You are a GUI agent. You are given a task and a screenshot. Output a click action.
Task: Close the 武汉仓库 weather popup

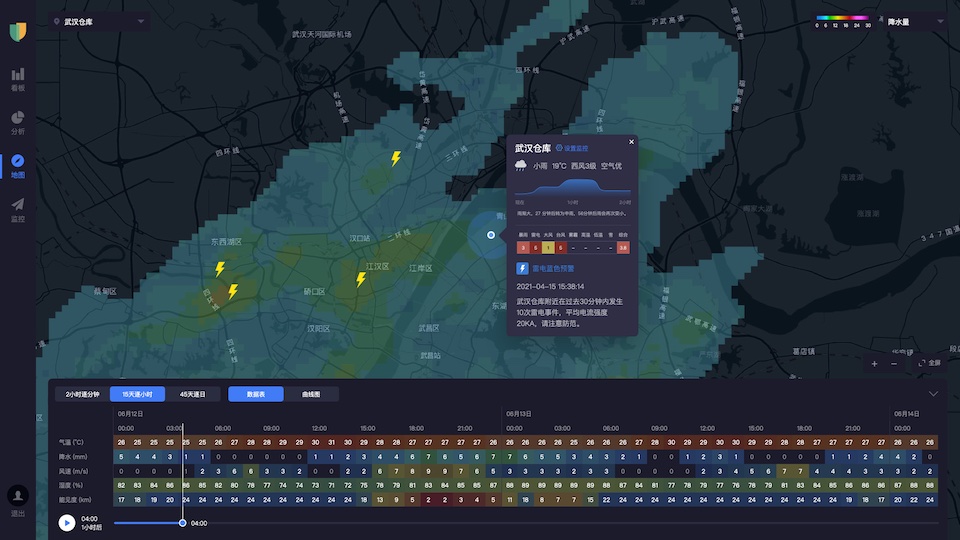[x=631, y=142]
